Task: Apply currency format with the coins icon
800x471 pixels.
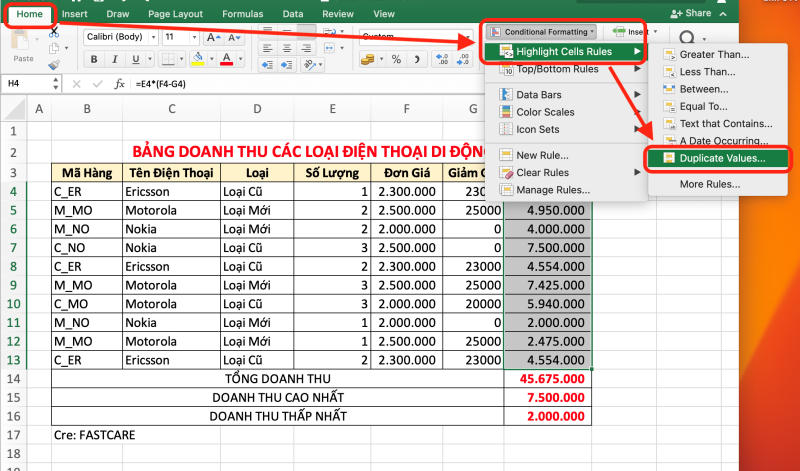Action: (367, 60)
